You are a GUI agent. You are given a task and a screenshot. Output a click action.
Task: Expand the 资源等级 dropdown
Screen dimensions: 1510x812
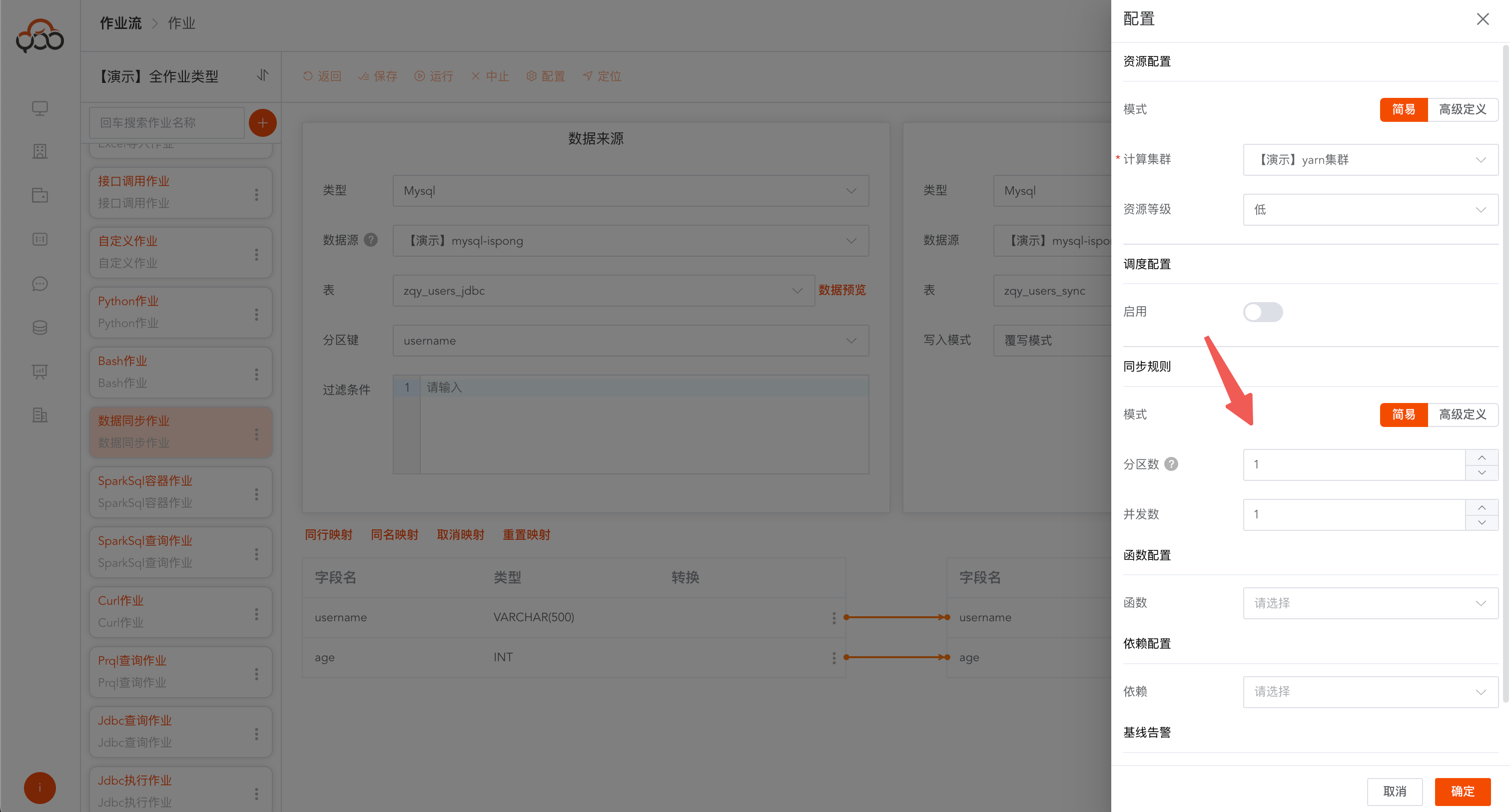click(1370, 209)
